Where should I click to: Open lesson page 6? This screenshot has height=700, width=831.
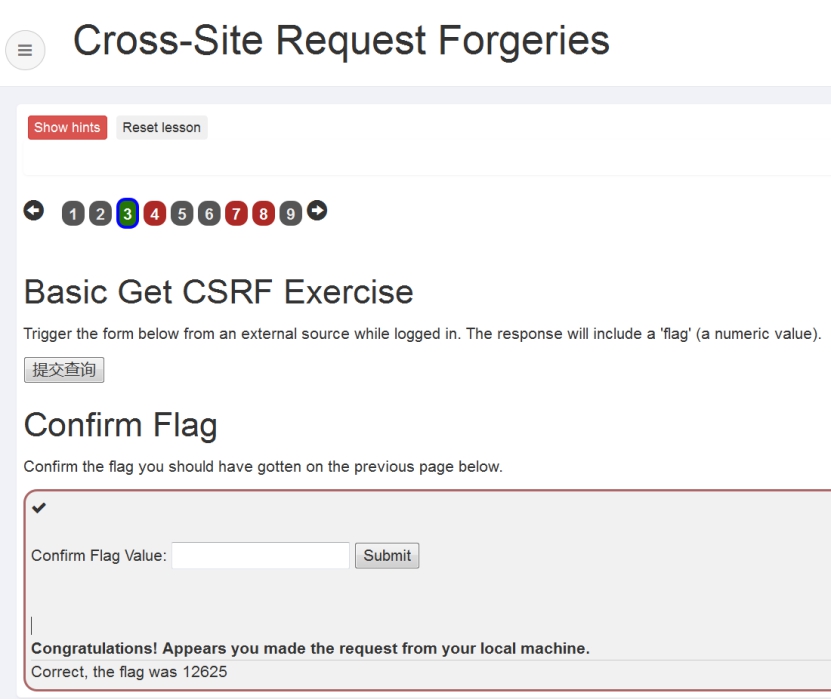coord(209,214)
